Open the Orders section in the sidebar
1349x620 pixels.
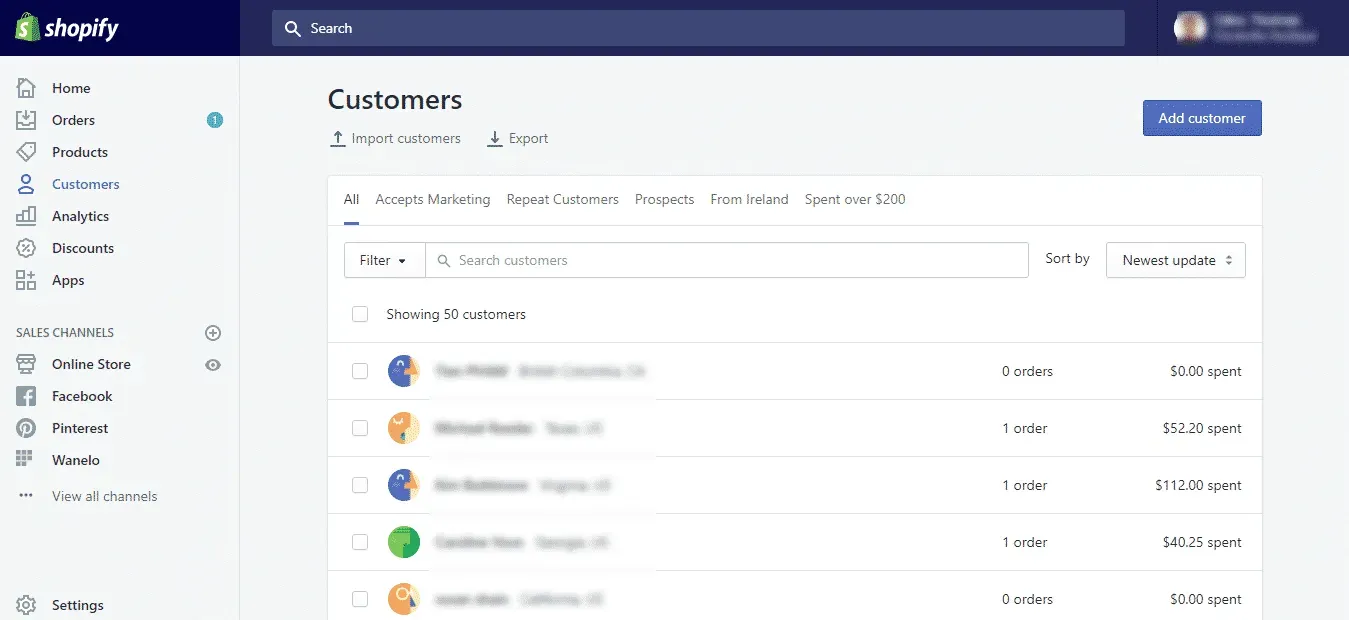pos(72,120)
